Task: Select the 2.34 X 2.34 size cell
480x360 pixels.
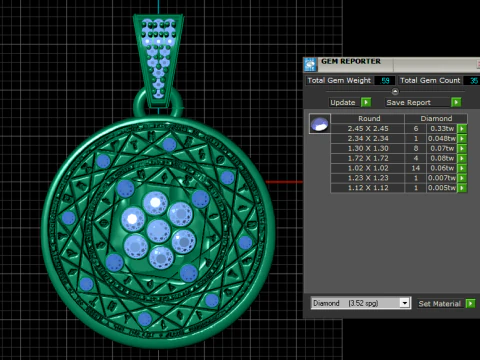Action: coord(368,139)
